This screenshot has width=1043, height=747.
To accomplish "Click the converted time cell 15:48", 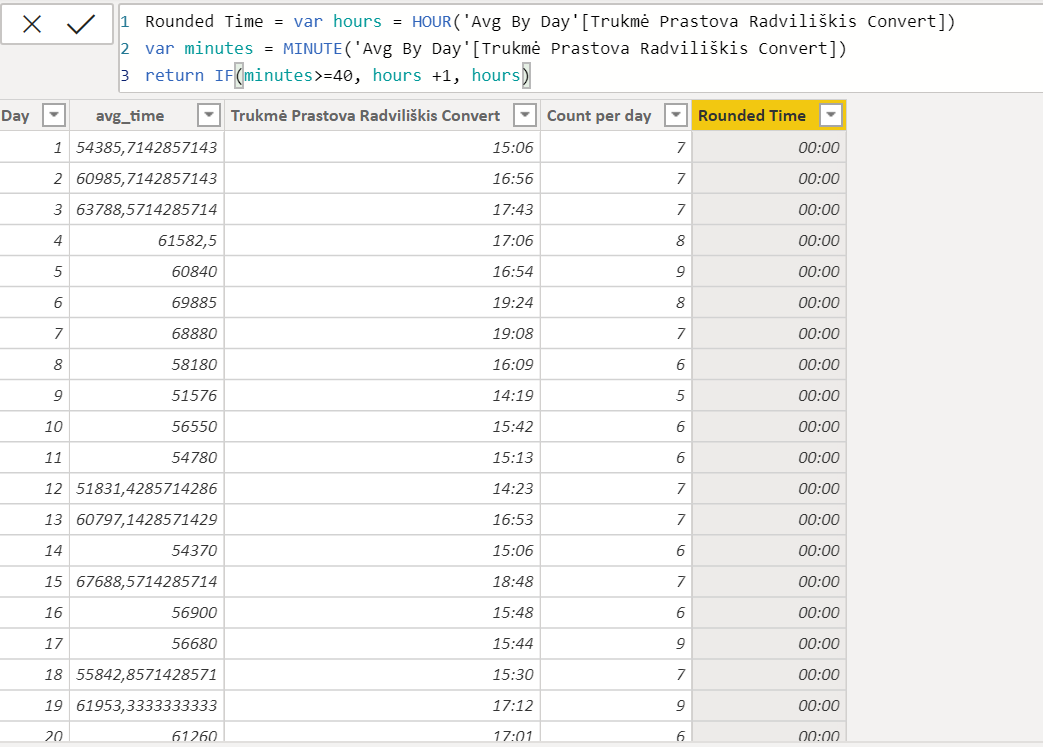I will [x=382, y=613].
